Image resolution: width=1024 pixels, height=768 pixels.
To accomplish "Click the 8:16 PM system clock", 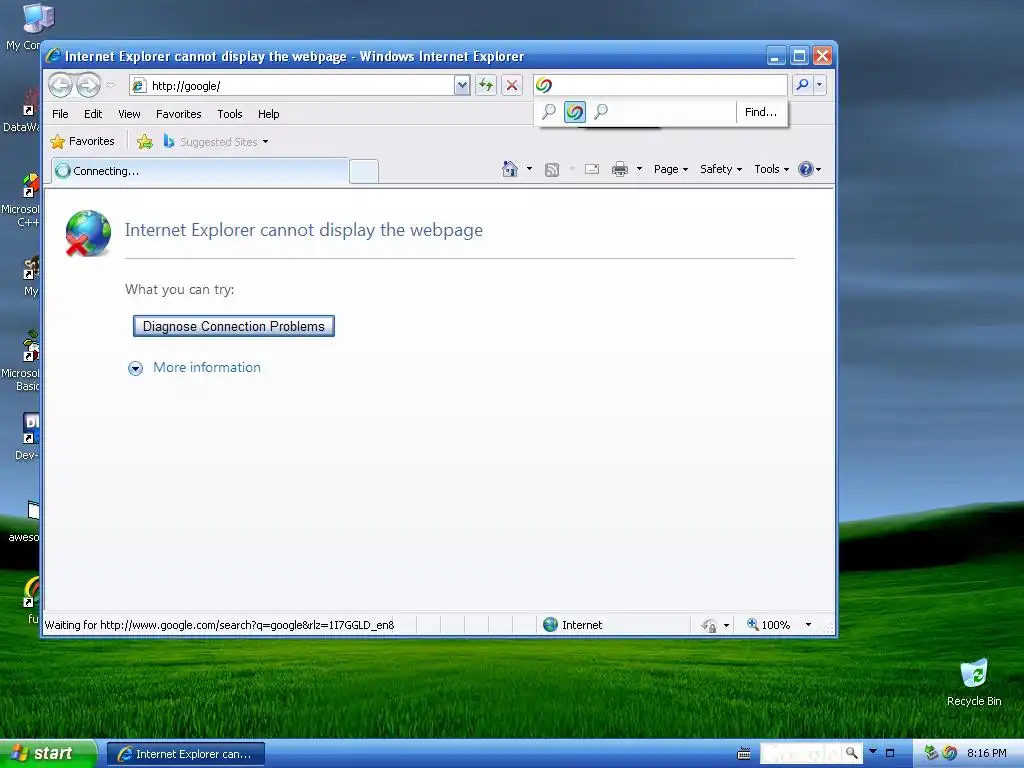I will pos(987,754).
